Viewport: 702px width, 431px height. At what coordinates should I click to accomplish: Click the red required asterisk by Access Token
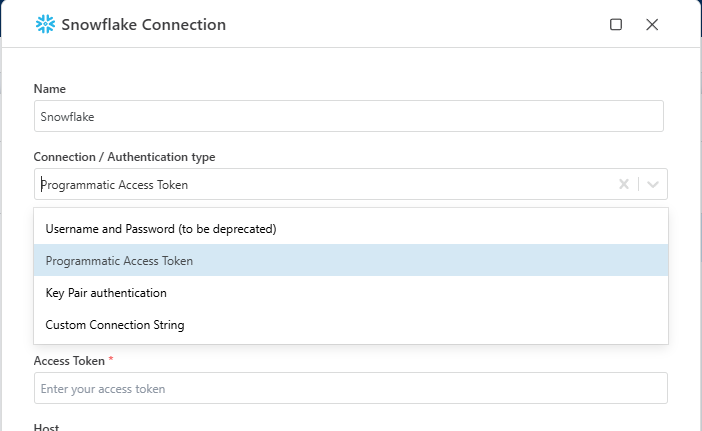[111, 360]
